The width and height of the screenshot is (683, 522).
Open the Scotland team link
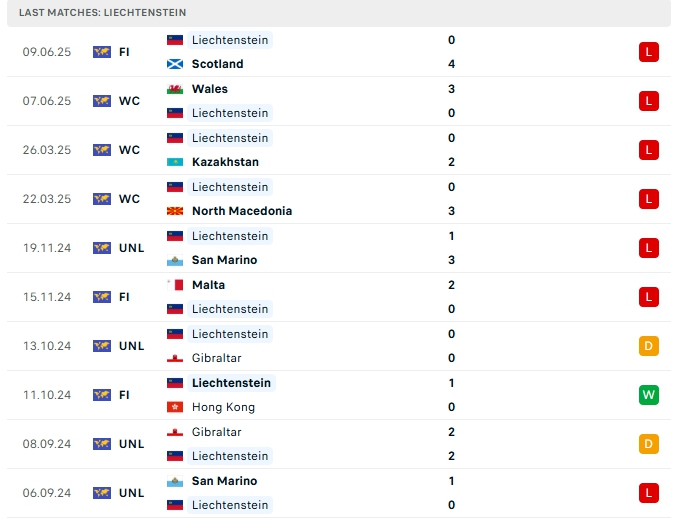[x=217, y=64]
